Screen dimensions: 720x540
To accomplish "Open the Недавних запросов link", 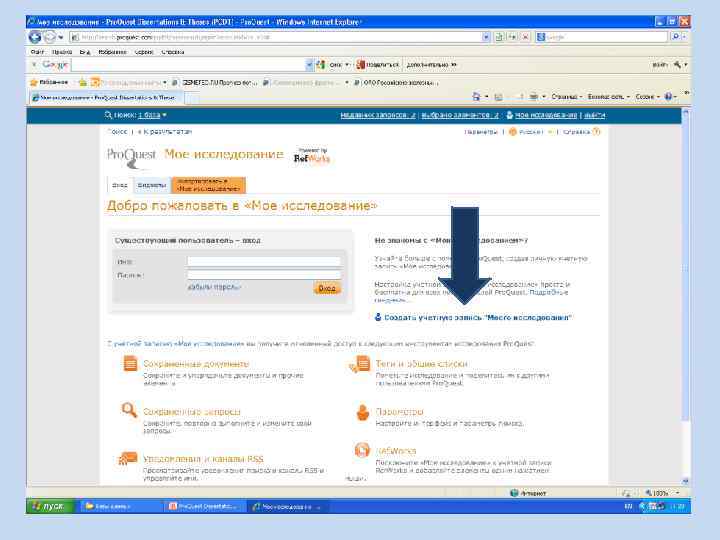I will coord(378,115).
